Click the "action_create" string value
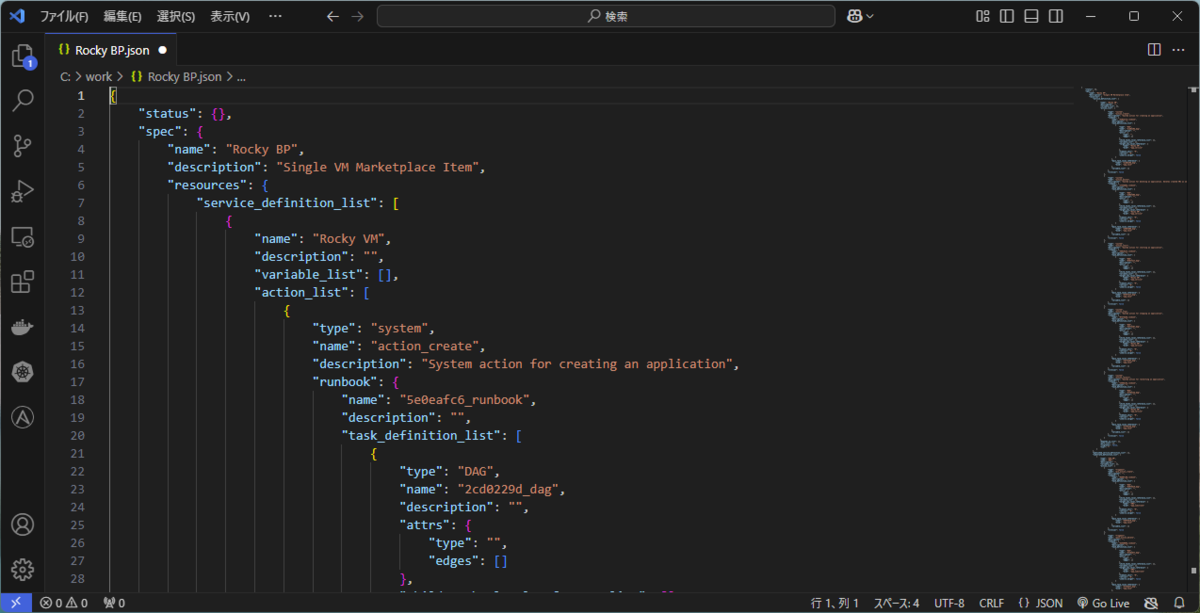The image size is (1200, 613). pyautogui.click(x=427, y=346)
